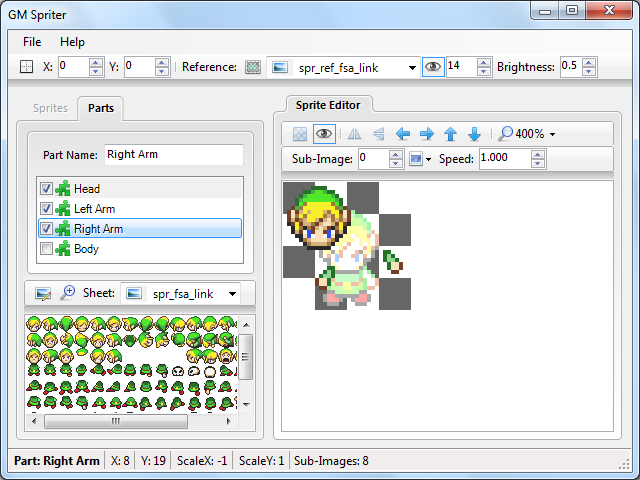Image resolution: width=640 pixels, height=480 pixels.
Task: Decrease Brightness with down spinner
Action: tap(589, 71)
